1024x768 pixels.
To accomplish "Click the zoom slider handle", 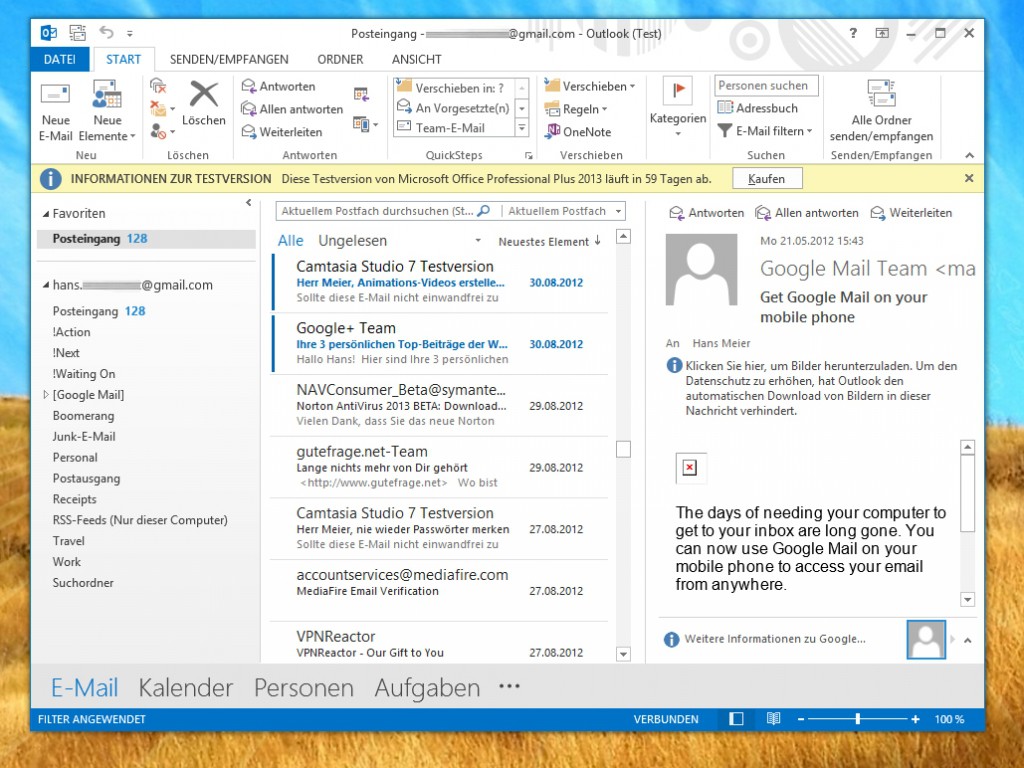I will click(x=857, y=719).
